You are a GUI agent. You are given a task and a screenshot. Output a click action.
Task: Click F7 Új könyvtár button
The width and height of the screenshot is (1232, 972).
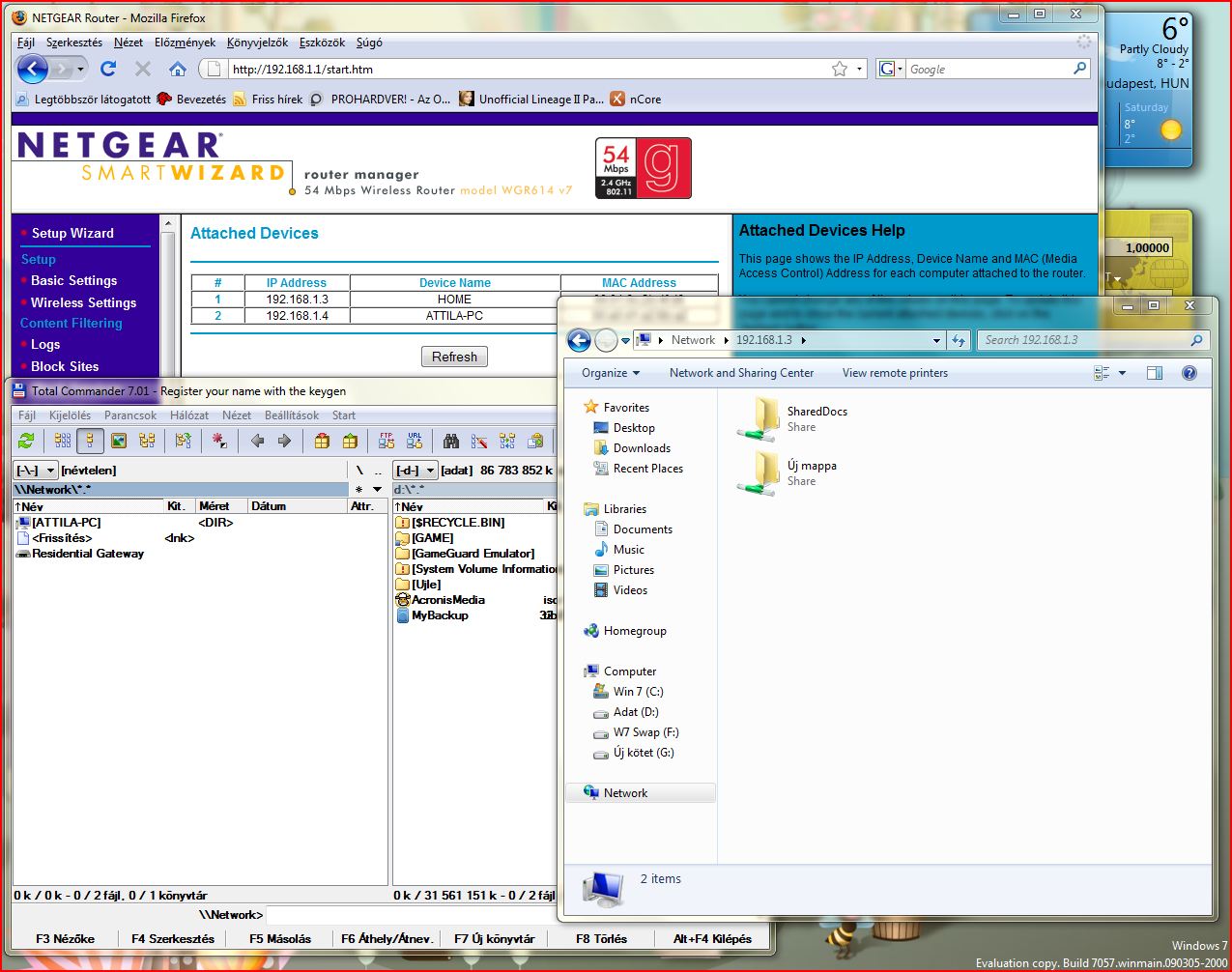495,938
